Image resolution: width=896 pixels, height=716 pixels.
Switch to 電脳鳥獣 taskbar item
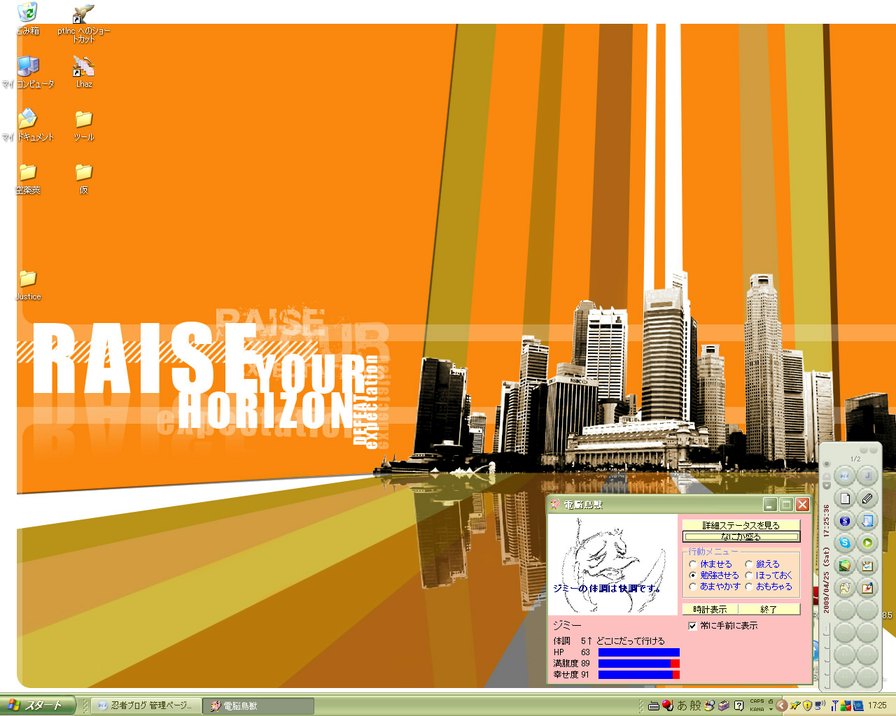[x=260, y=706]
